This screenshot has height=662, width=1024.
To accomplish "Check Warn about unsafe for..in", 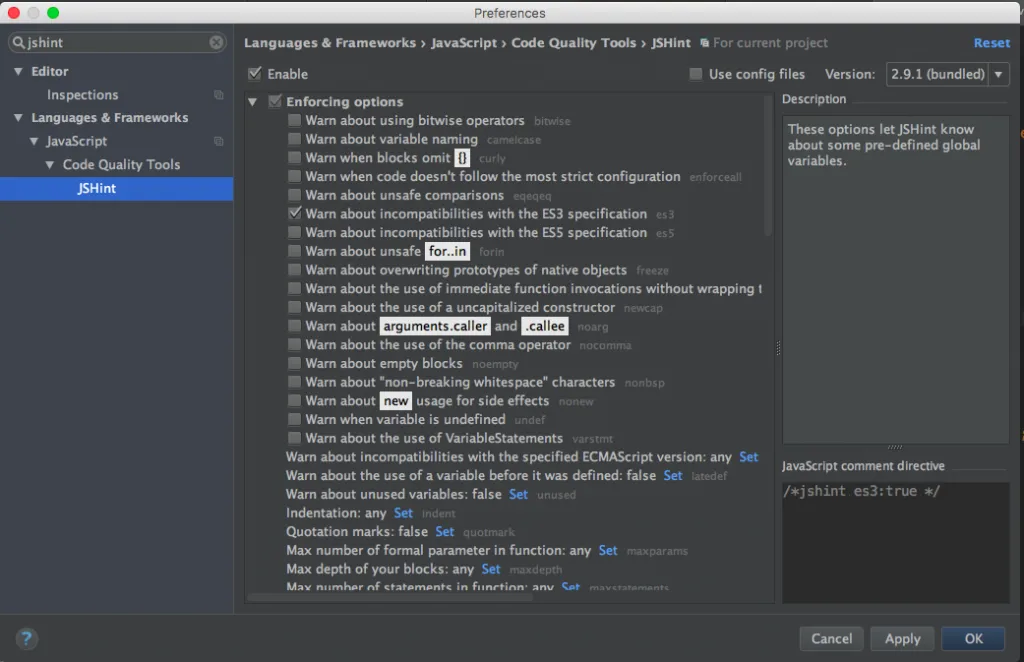I will pos(295,251).
